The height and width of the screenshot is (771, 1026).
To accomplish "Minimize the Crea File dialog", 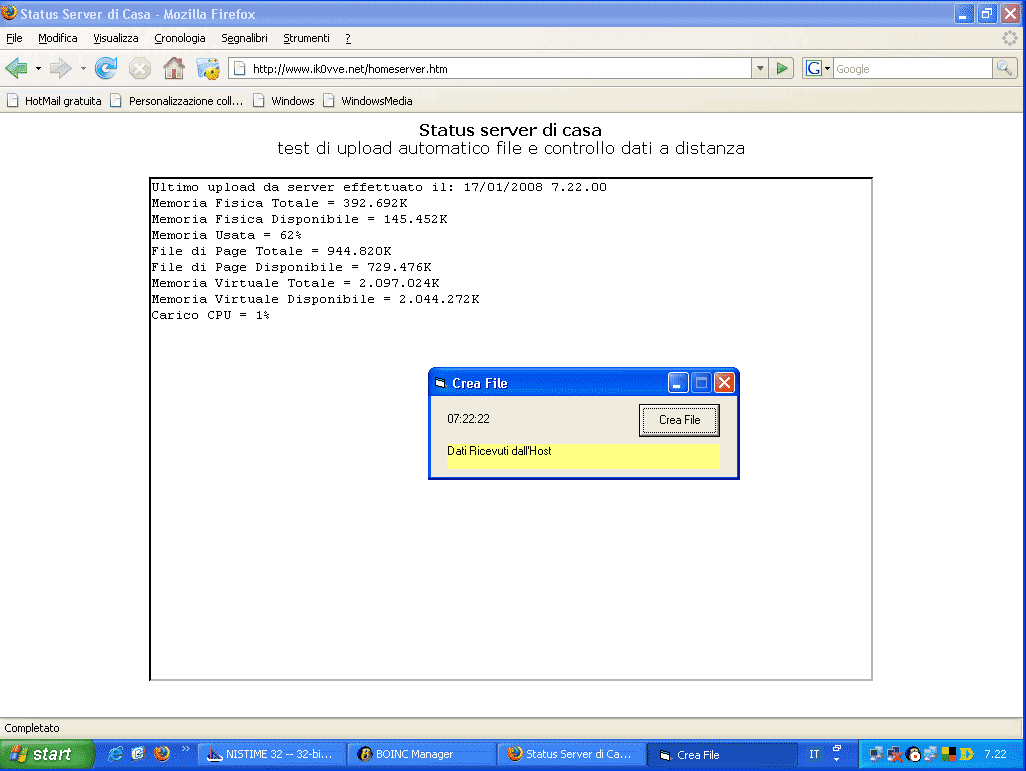I will point(678,383).
